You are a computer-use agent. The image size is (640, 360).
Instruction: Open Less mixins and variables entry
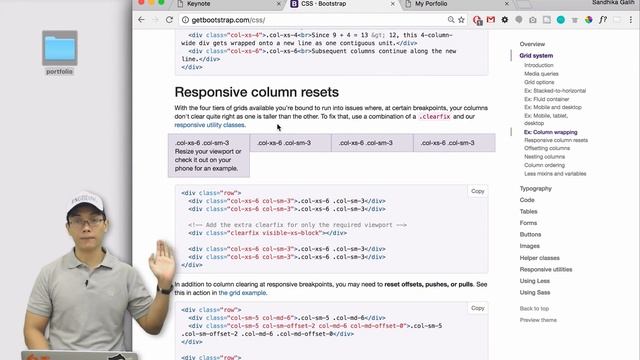(x=555, y=173)
